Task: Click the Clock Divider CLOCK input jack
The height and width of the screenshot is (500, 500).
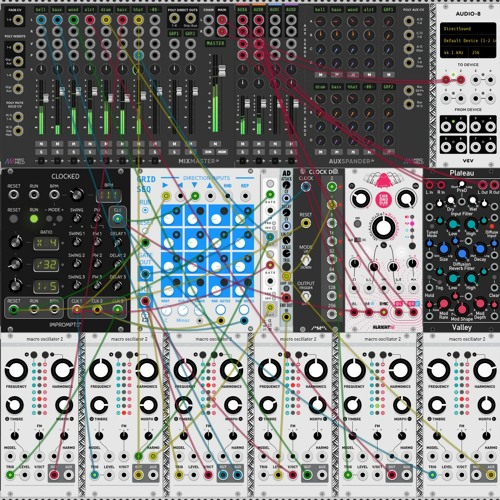Action: [306, 187]
